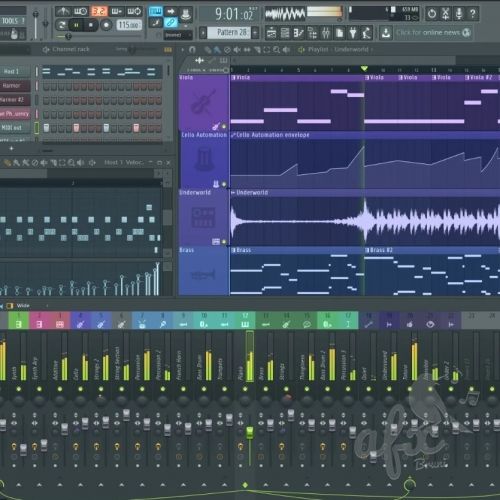Click the record button in the transport
The height and width of the screenshot is (500, 500).
(x=106, y=25)
